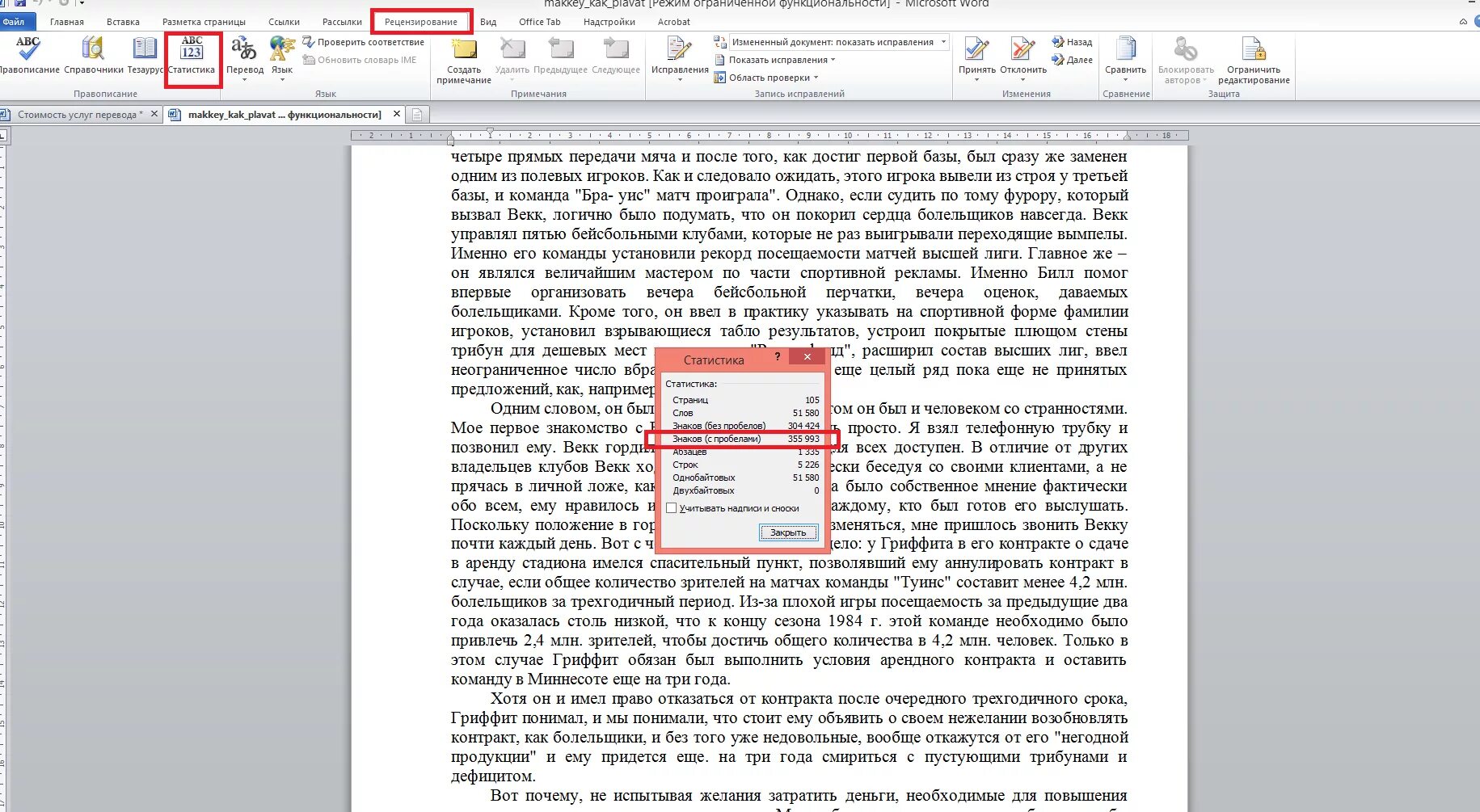The image size is (1480, 812).
Task: Expand the Принять dropdown arrow
Action: [976, 80]
